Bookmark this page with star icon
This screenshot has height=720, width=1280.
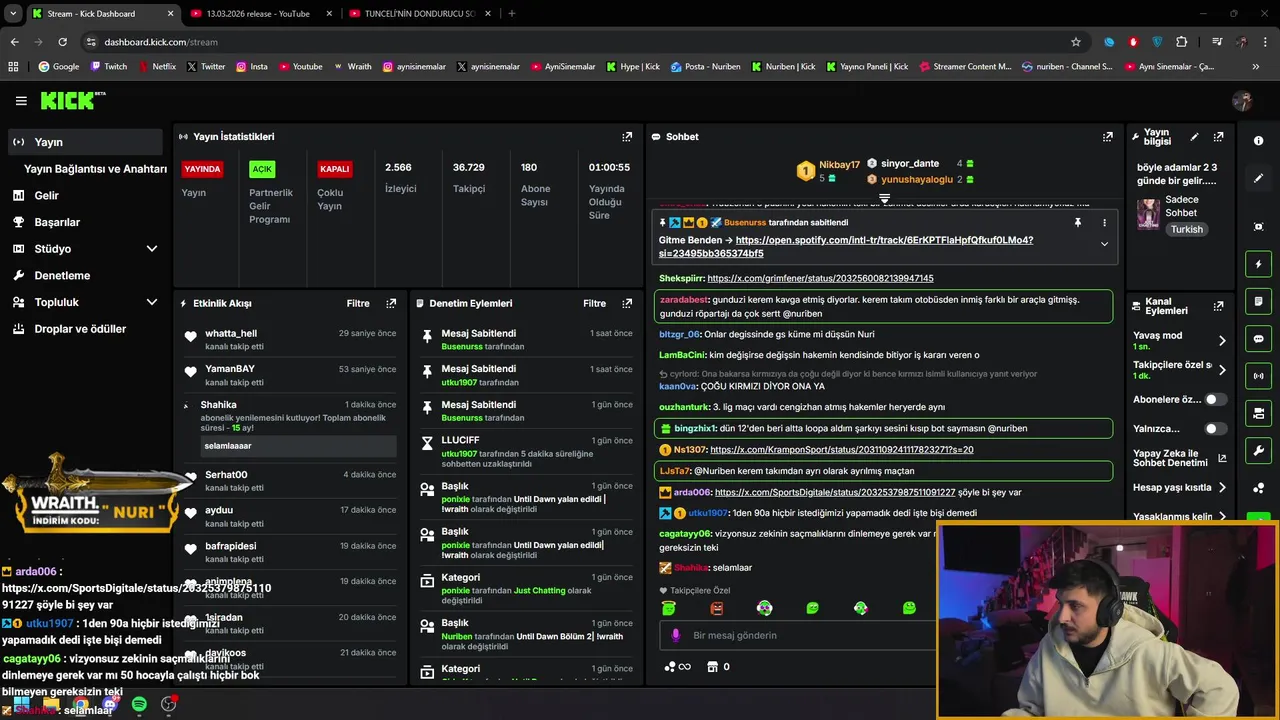click(1076, 42)
